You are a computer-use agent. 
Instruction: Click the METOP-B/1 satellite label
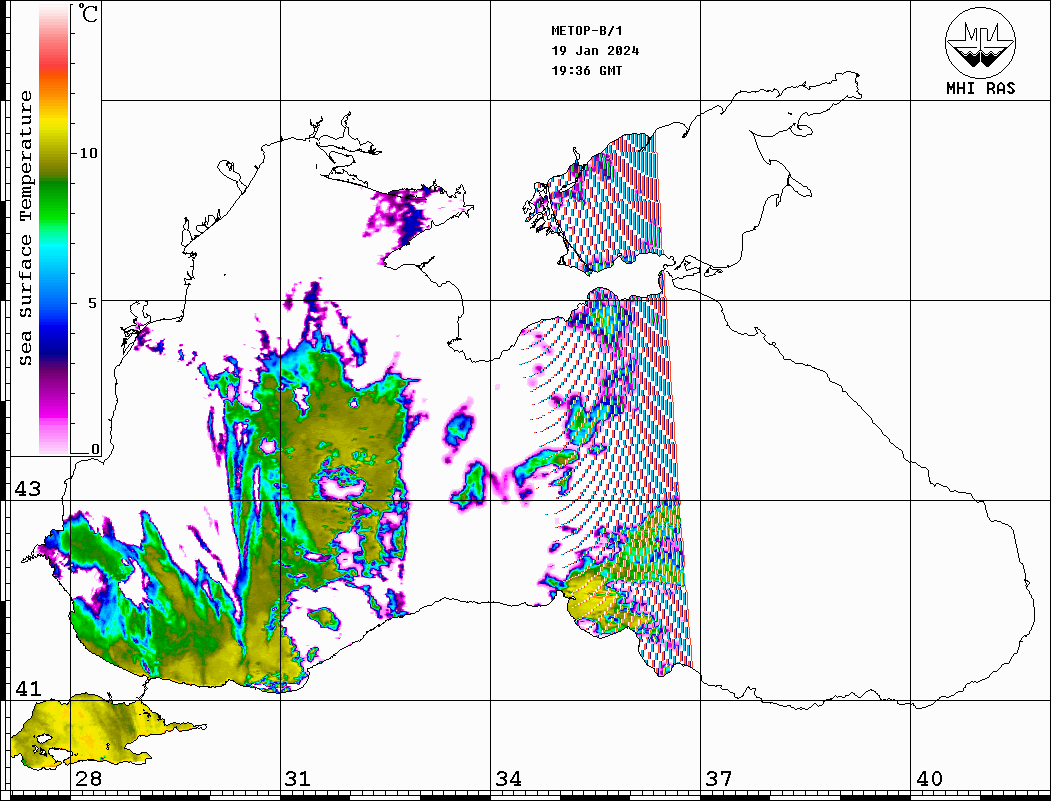click(x=587, y=31)
